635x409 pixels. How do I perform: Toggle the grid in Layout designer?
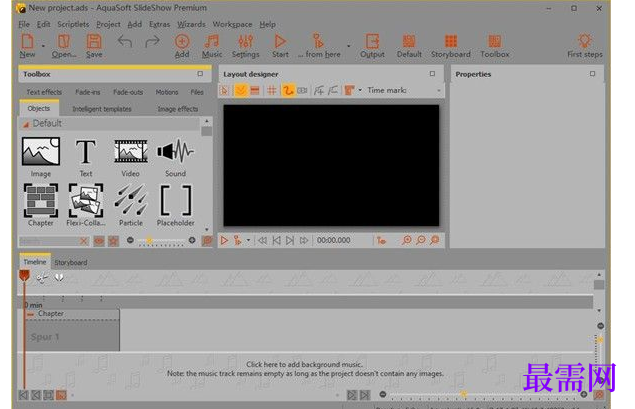(x=272, y=90)
